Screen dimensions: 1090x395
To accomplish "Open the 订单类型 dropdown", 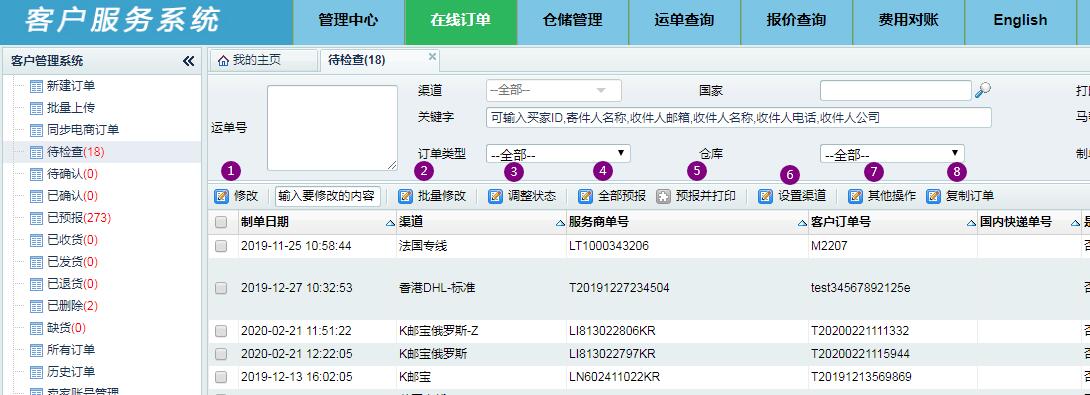I will tap(558, 154).
